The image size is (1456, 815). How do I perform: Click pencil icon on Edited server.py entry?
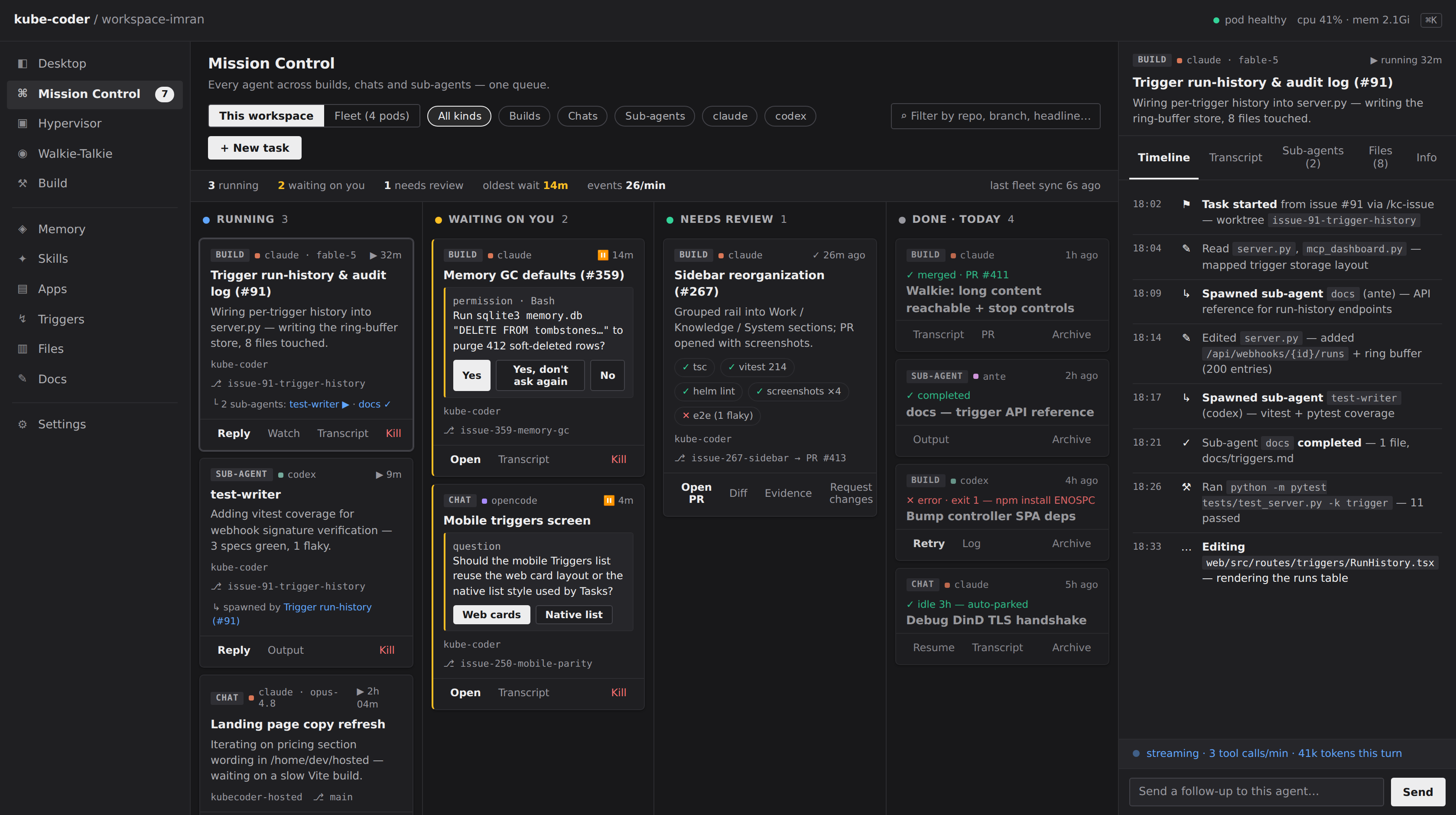(1186, 338)
